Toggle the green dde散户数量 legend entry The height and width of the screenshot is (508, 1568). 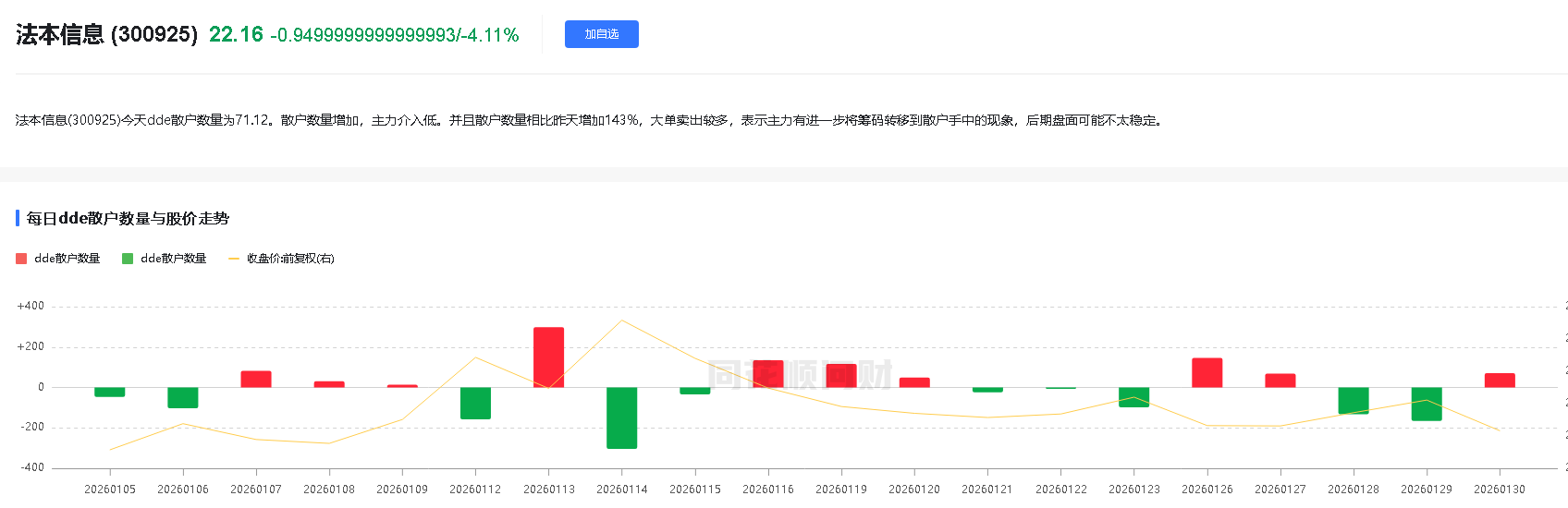point(165,259)
